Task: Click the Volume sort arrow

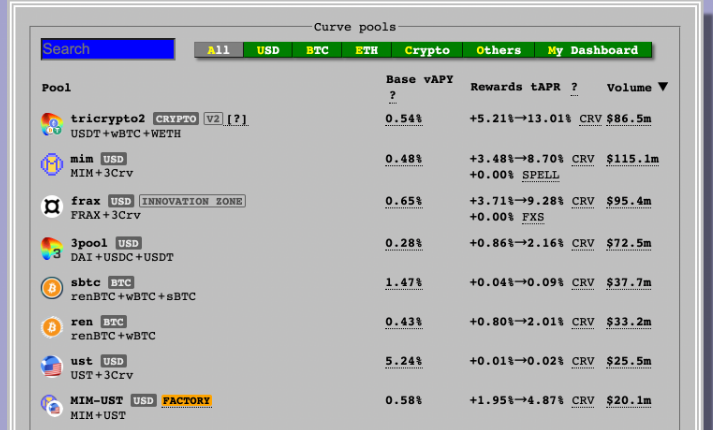Action: click(x=663, y=86)
